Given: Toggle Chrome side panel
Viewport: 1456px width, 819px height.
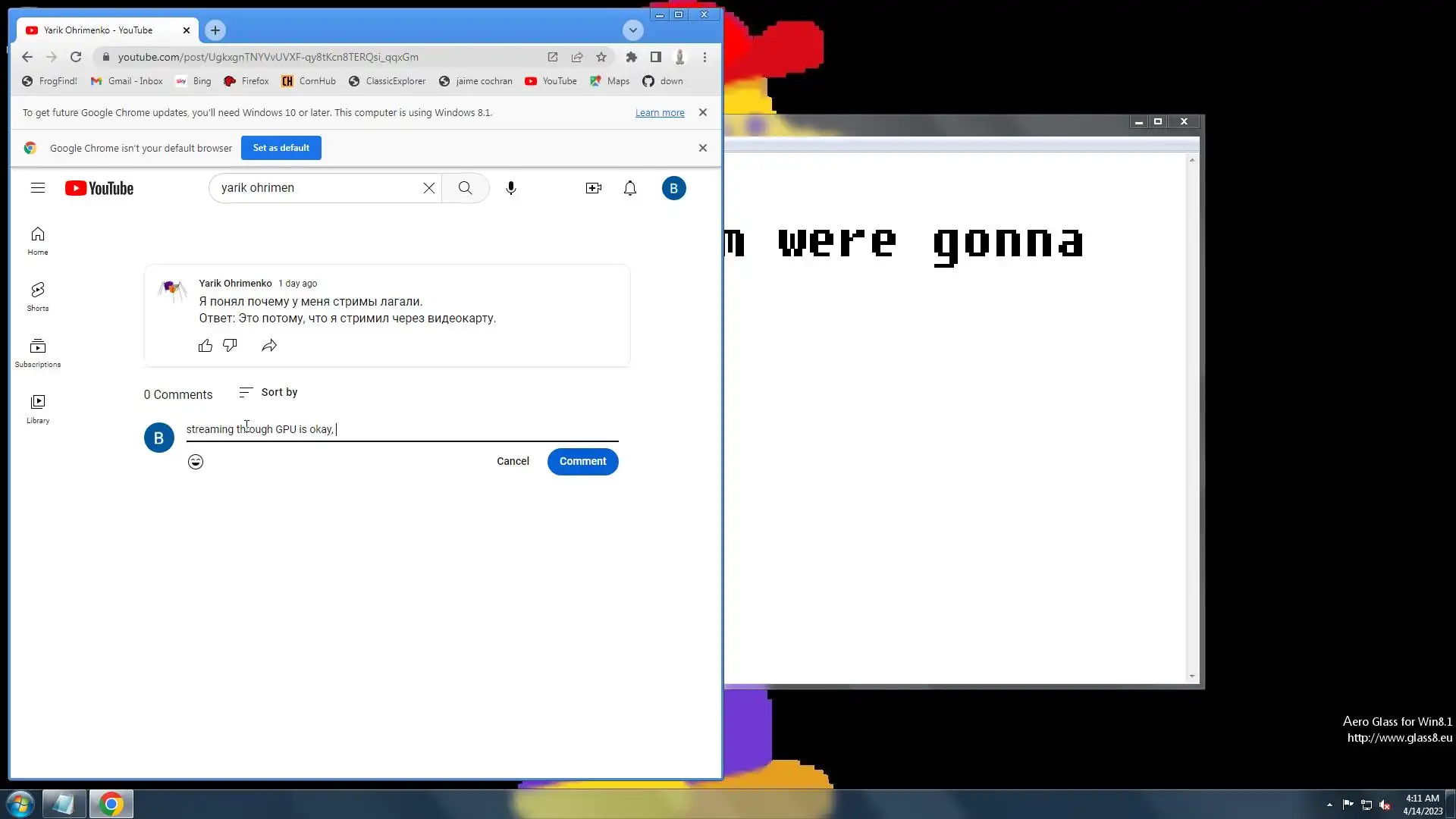Looking at the screenshot, I should point(656,57).
